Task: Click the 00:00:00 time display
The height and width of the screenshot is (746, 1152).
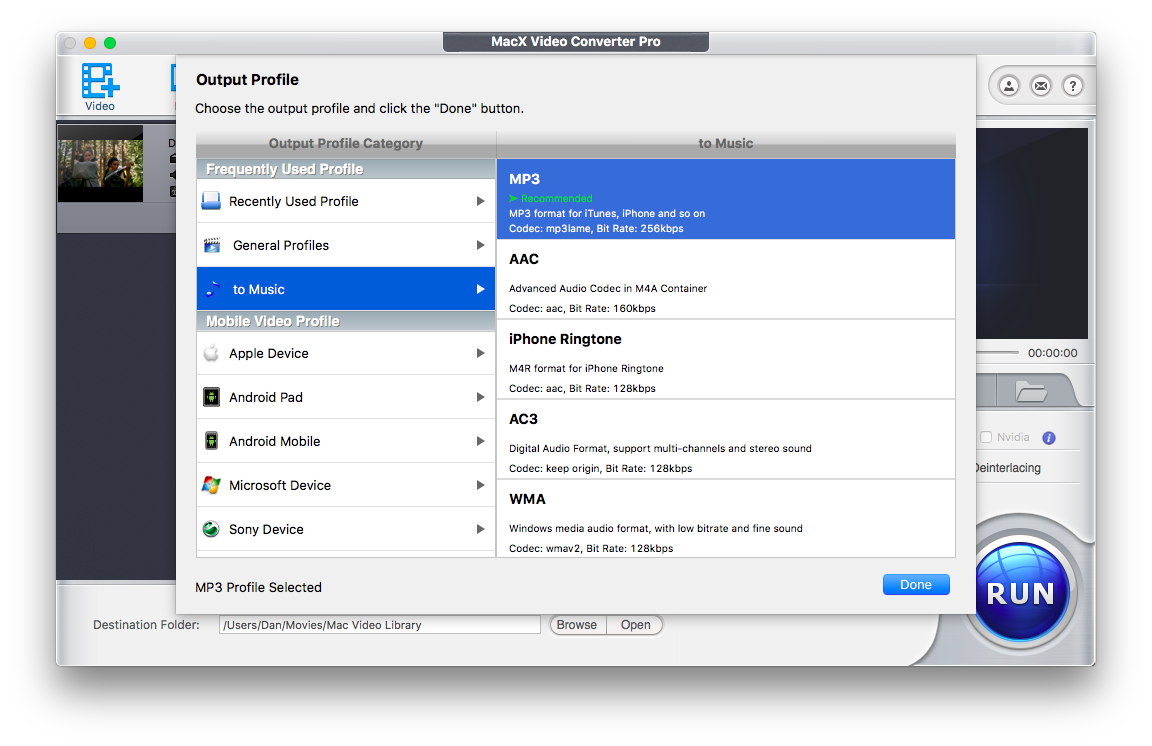Action: pos(1052,353)
